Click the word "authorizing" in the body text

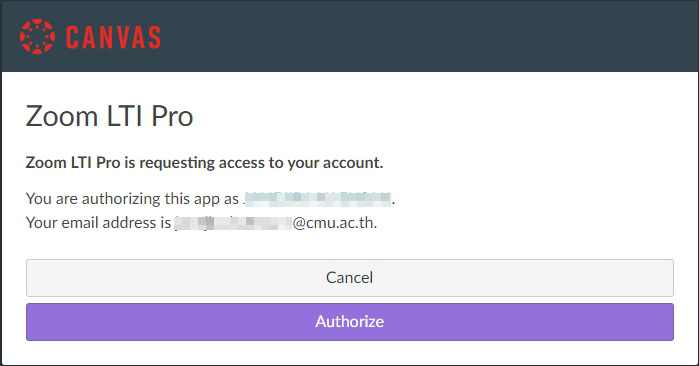[121, 199]
